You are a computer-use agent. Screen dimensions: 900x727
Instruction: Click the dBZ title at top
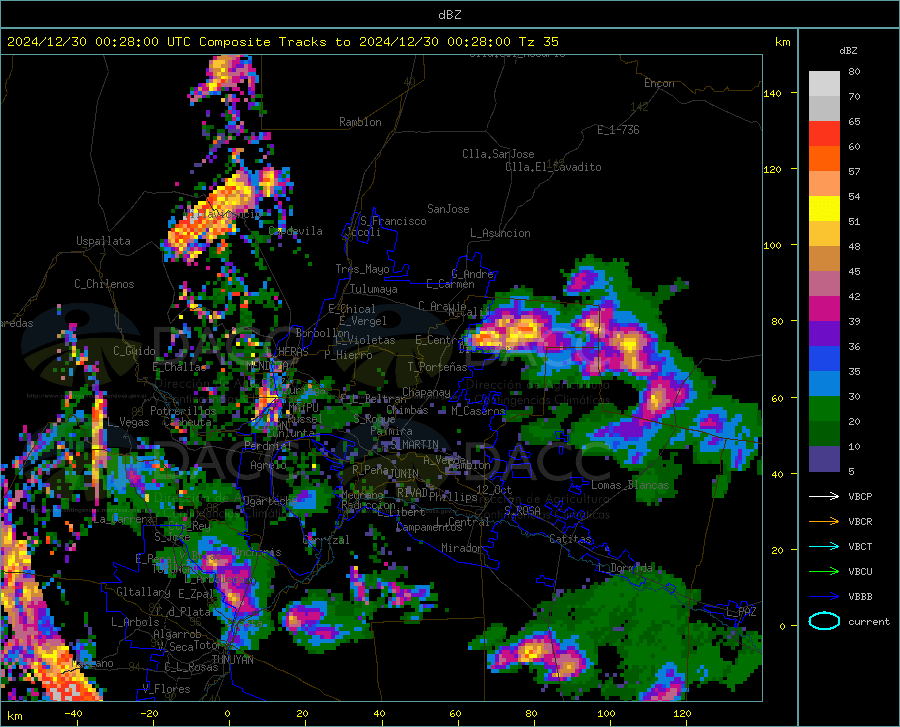pos(449,15)
